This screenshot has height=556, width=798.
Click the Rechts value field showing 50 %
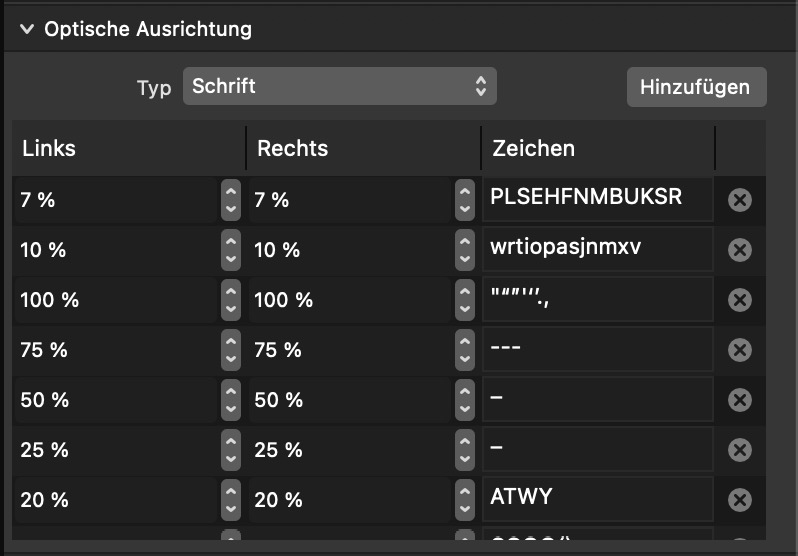point(350,400)
